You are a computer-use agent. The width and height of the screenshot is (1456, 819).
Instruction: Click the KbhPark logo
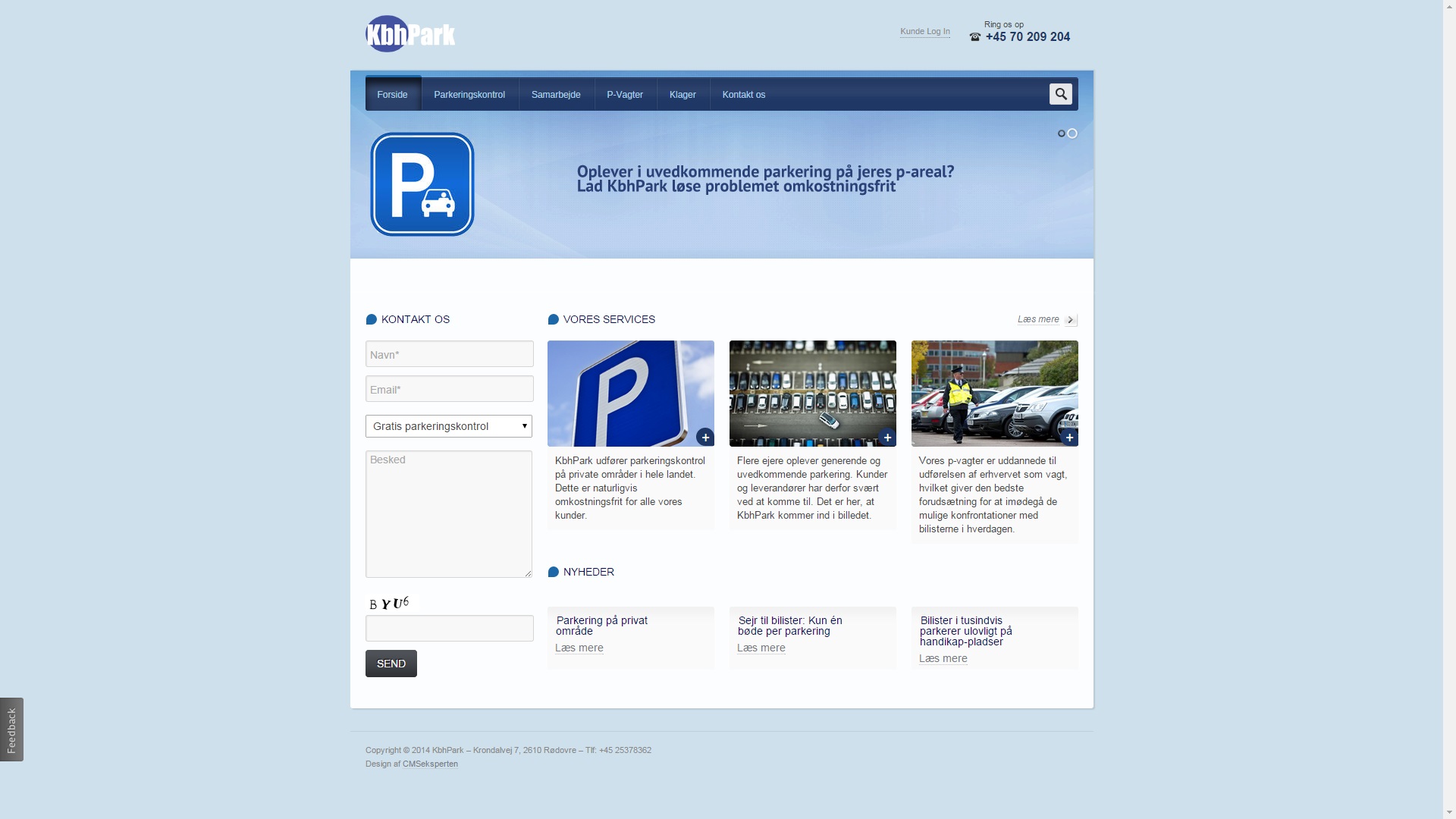(410, 34)
